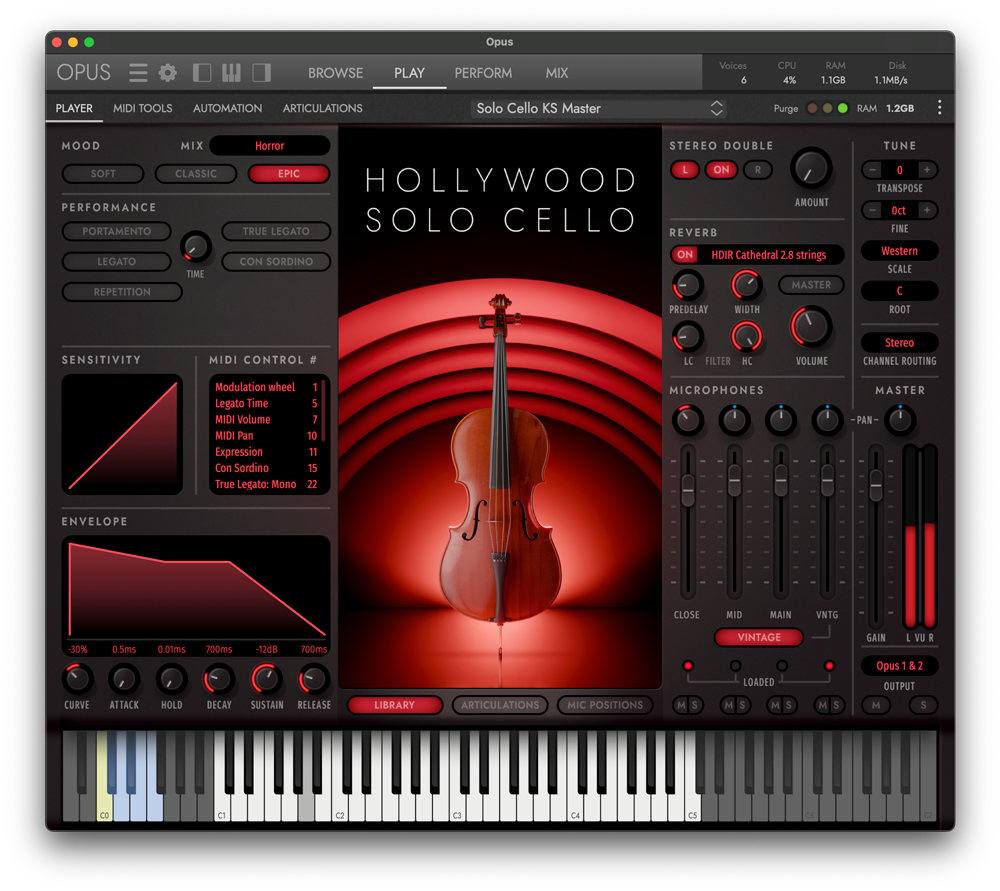1000x891 pixels.
Task: Open the three-dot options menu
Action: (939, 108)
